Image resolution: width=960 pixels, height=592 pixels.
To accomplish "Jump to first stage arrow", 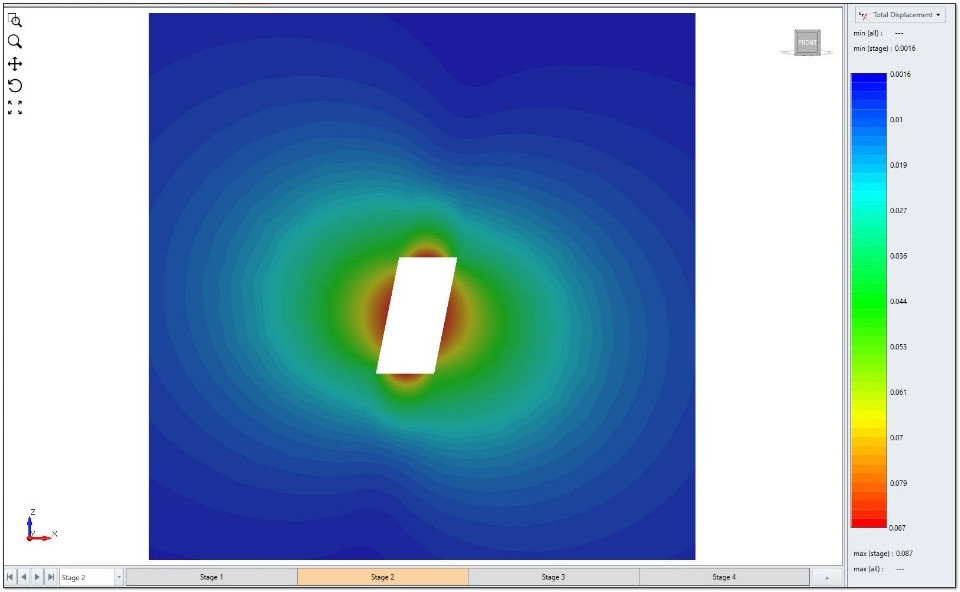I will 11,577.
